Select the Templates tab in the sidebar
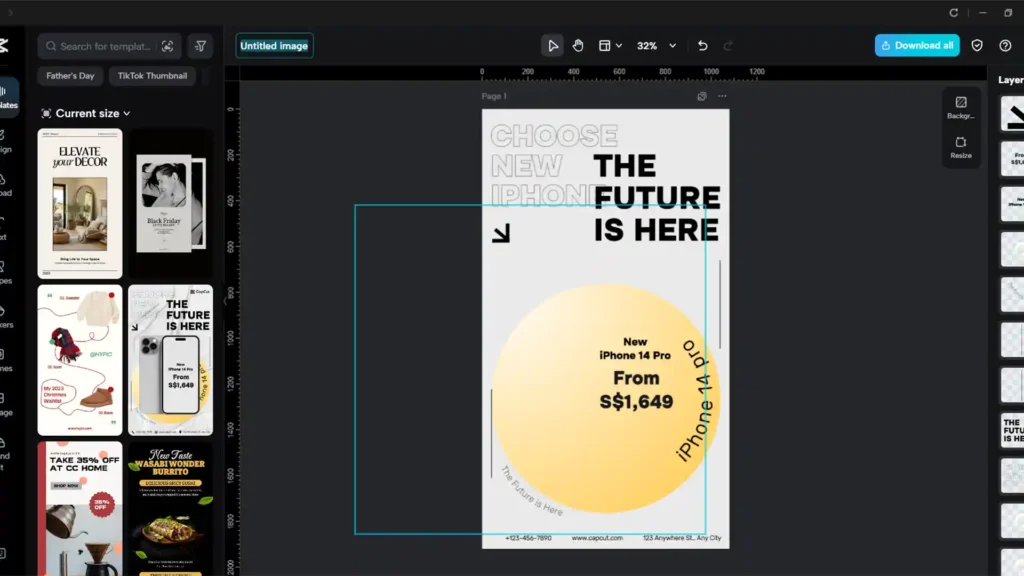 (x=8, y=97)
